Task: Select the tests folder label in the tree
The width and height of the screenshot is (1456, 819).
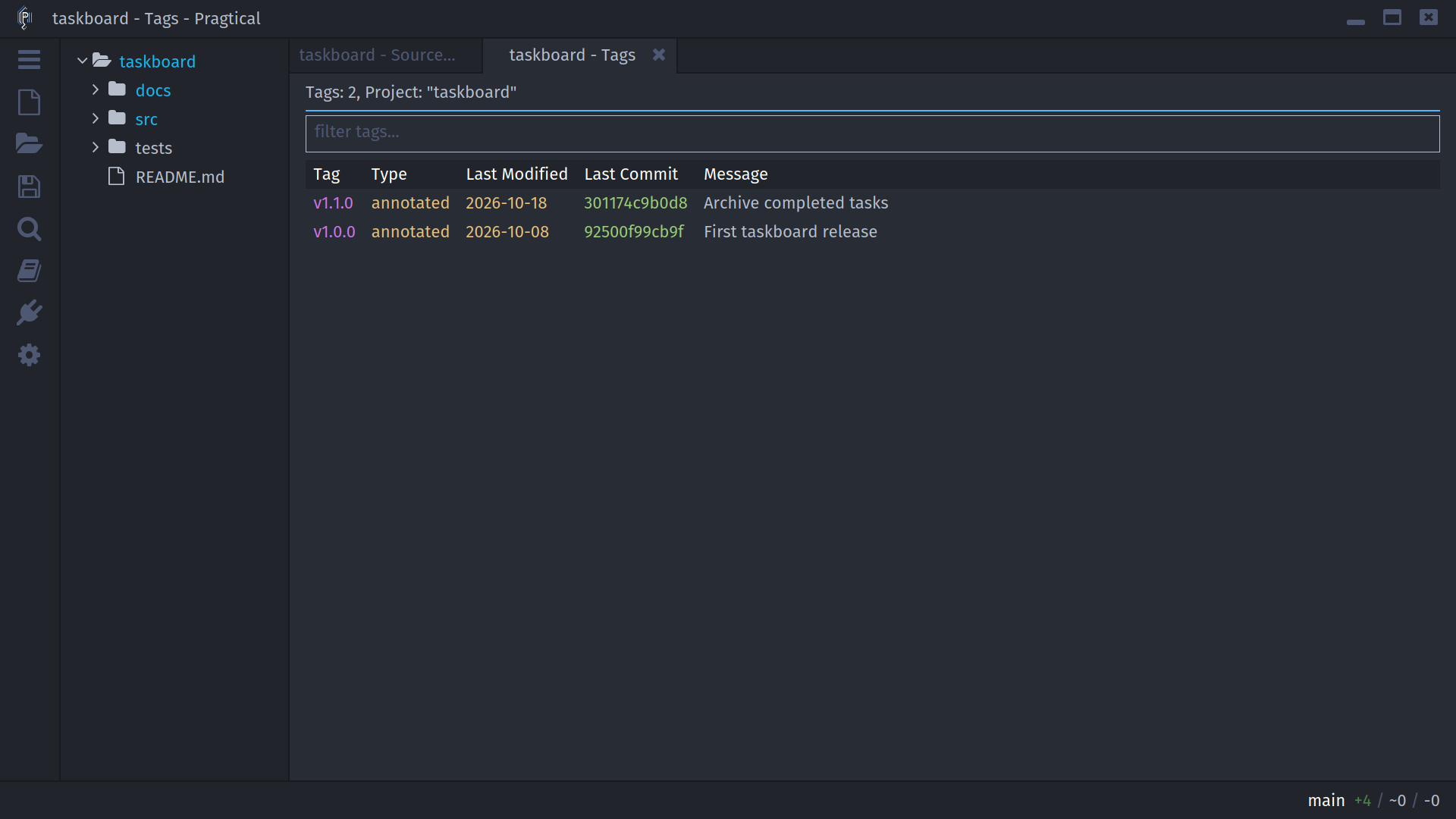Action: click(153, 148)
